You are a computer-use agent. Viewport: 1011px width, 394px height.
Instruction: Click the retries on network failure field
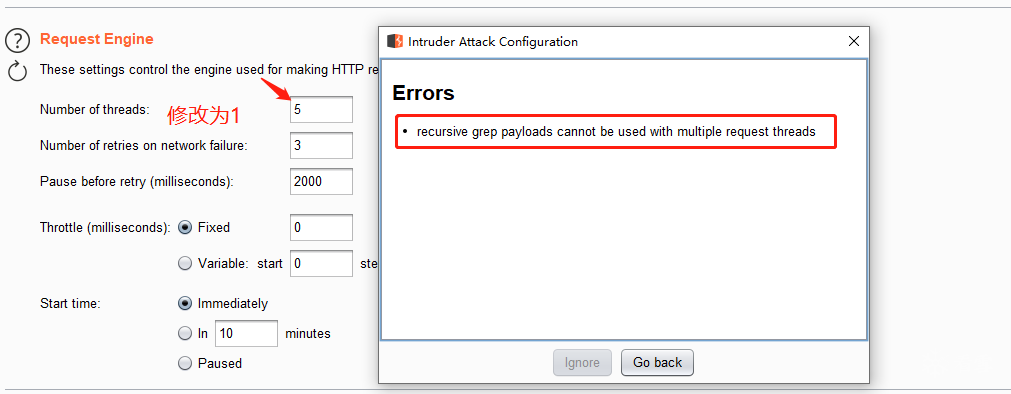pos(321,146)
